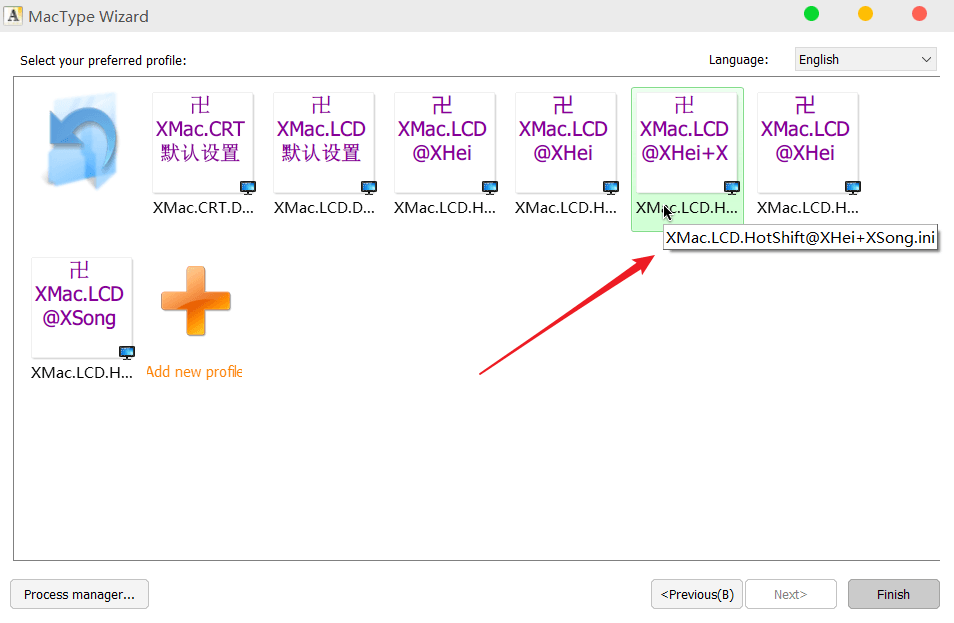Choose the XMac.LCD 默认设置 profile thumbnail
The height and width of the screenshot is (623, 954).
(324, 143)
